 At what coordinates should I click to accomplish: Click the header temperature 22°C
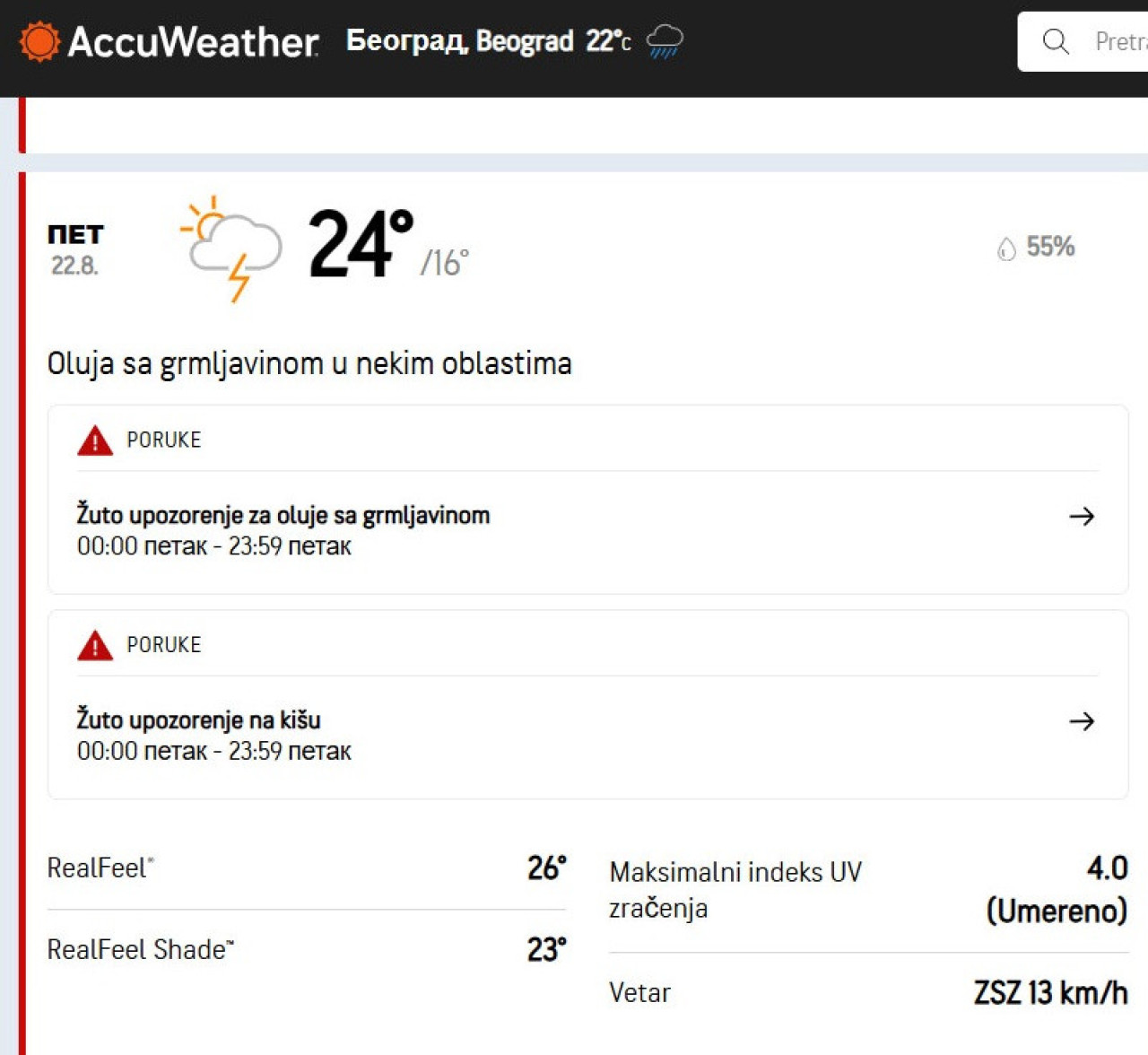[608, 41]
